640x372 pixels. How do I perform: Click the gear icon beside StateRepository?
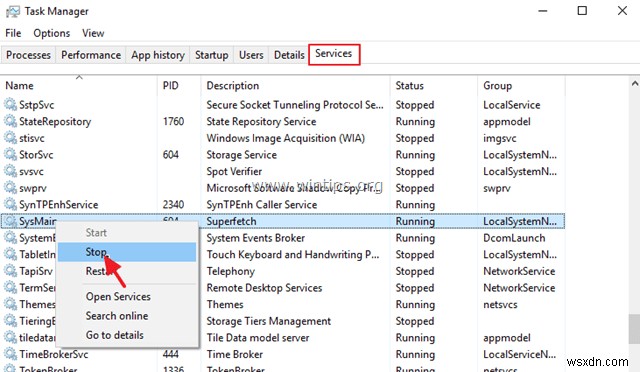10,121
